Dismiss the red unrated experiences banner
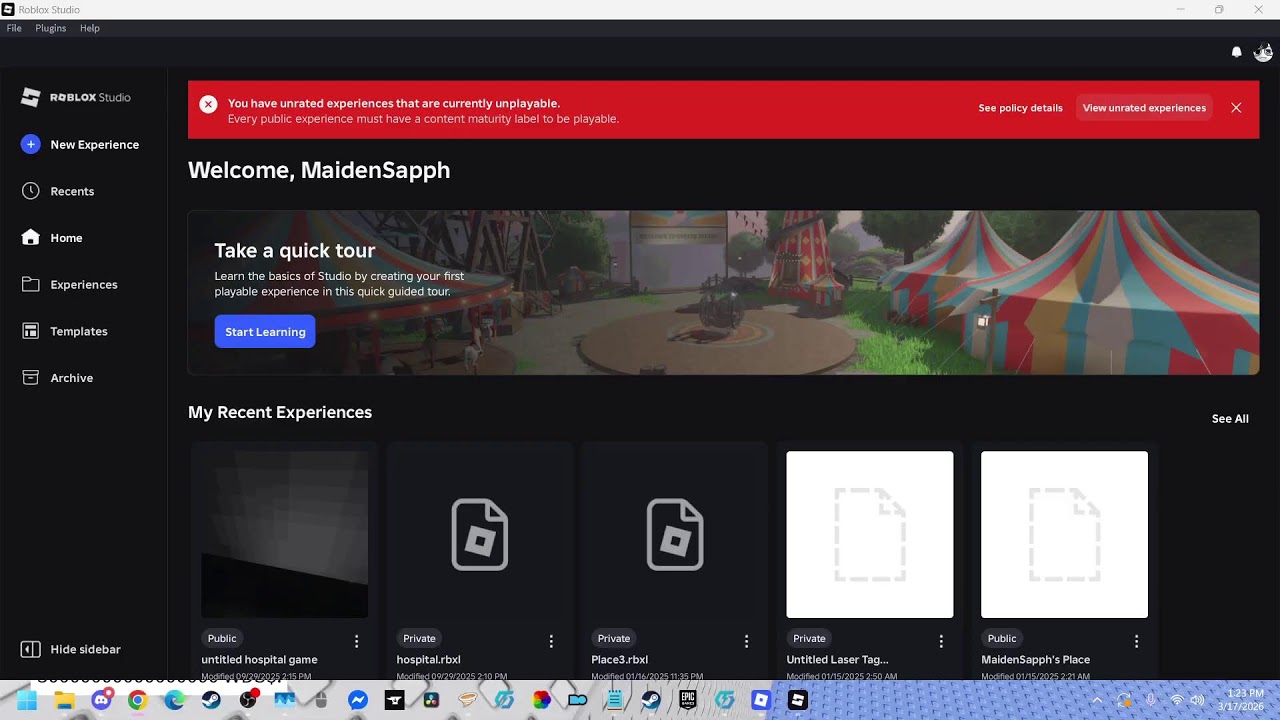The image size is (1280, 720). tap(1236, 108)
